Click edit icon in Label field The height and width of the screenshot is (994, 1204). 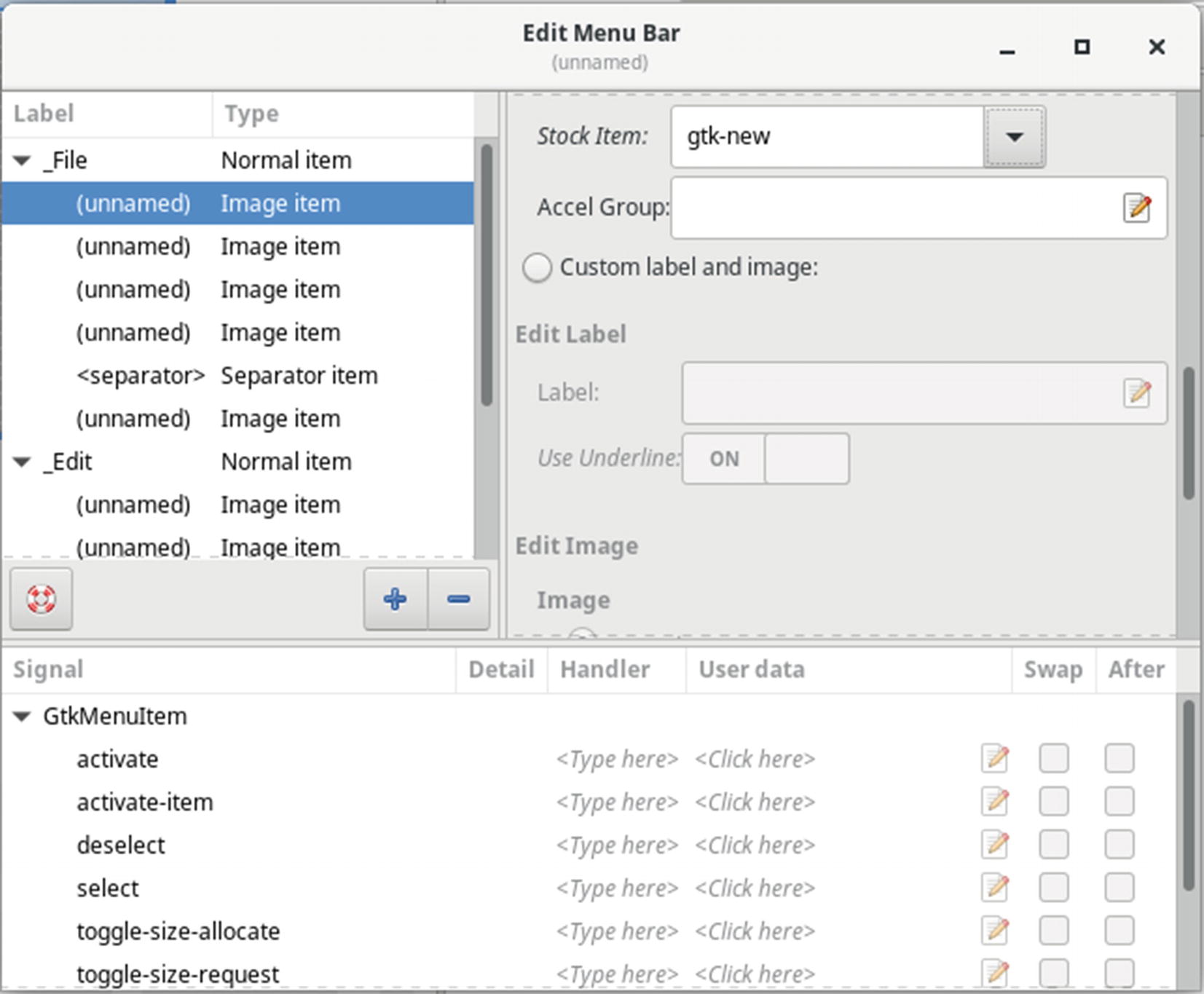(x=1137, y=393)
